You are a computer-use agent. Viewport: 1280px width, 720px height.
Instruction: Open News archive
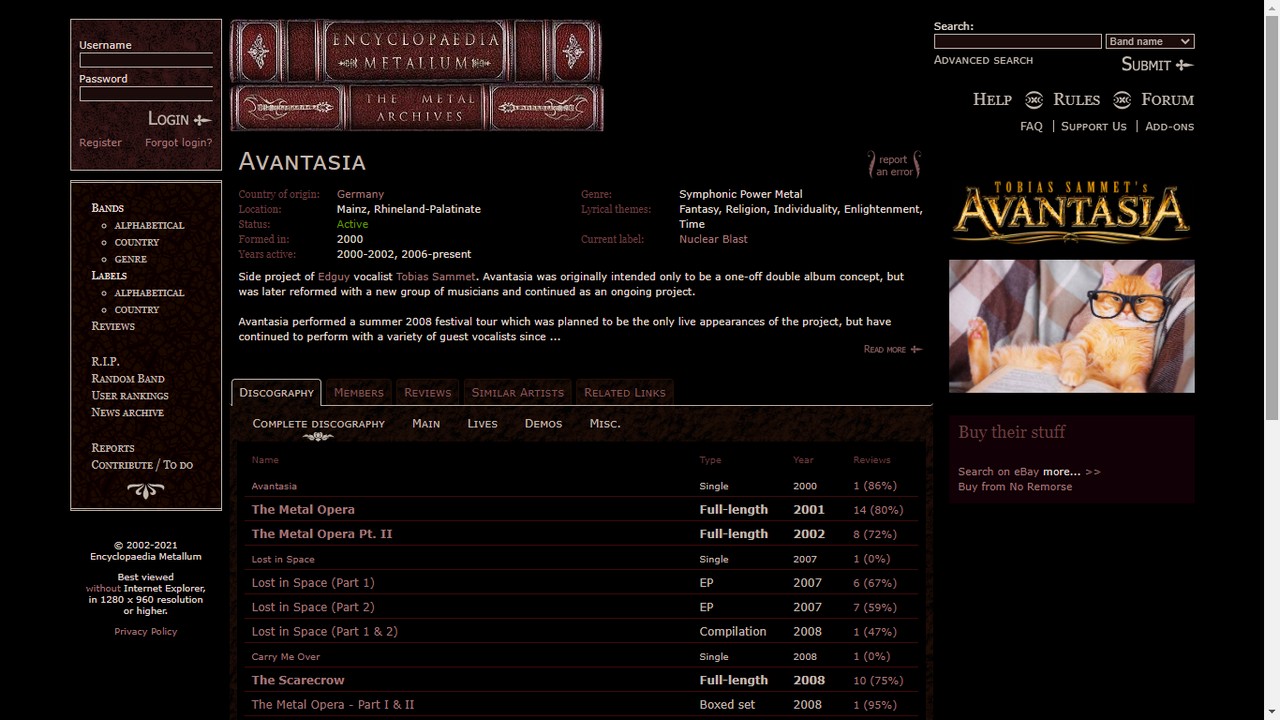tap(127, 412)
